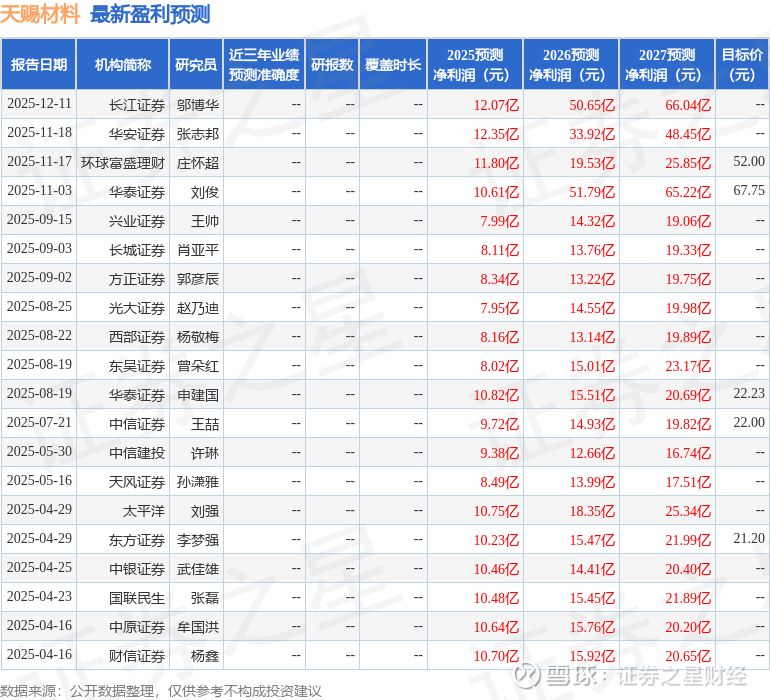Click analyst name 庄怀超
Image resolution: width=770 pixels, height=700 pixels.
[x=197, y=163]
